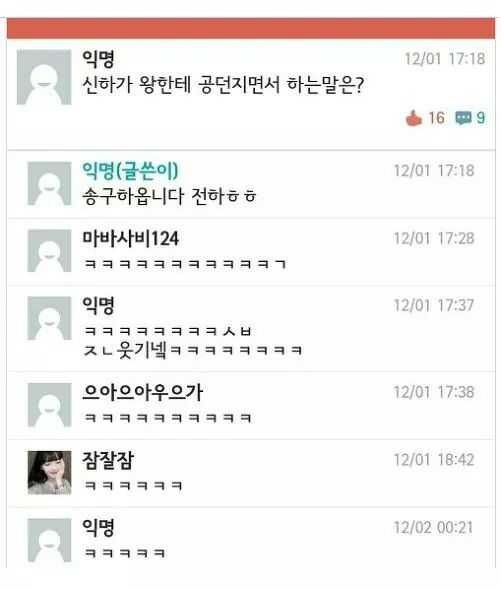Click the avatar of 마바사비124

(x=49, y=251)
